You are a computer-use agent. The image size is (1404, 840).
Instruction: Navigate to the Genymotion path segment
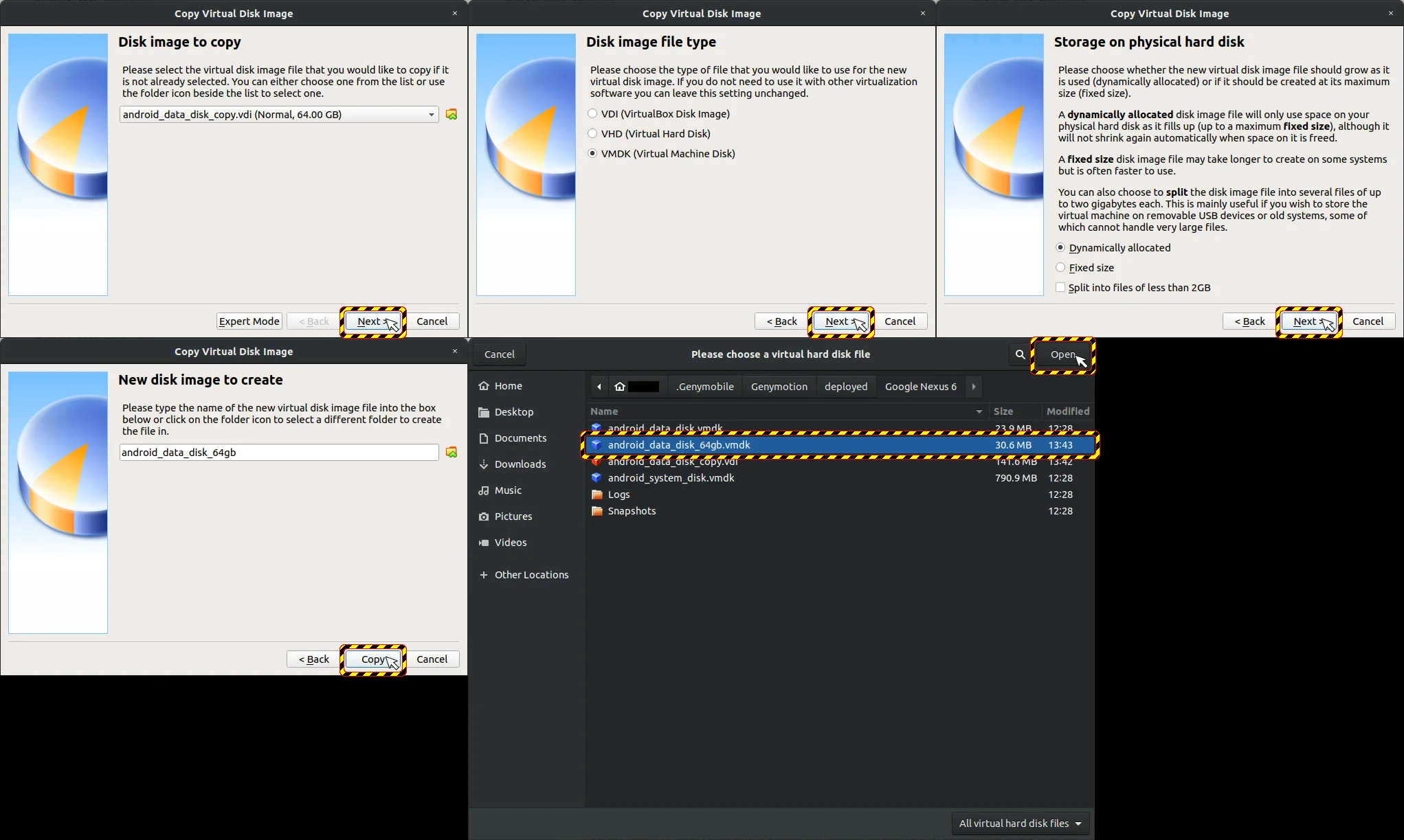779,387
